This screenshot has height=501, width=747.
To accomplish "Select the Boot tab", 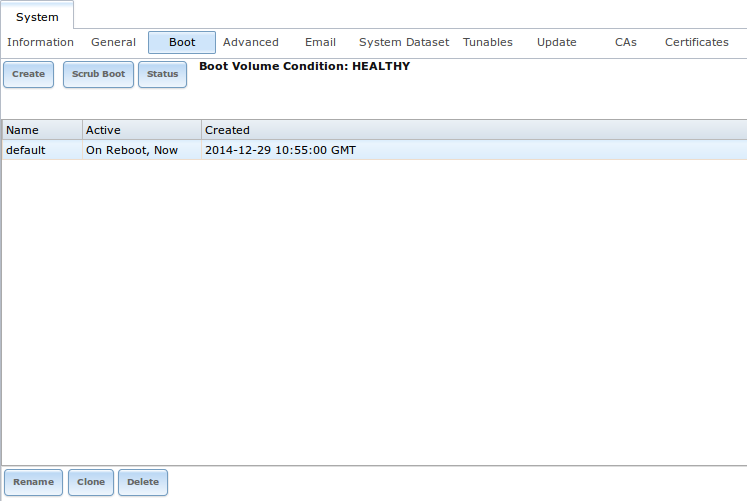I will pos(182,42).
